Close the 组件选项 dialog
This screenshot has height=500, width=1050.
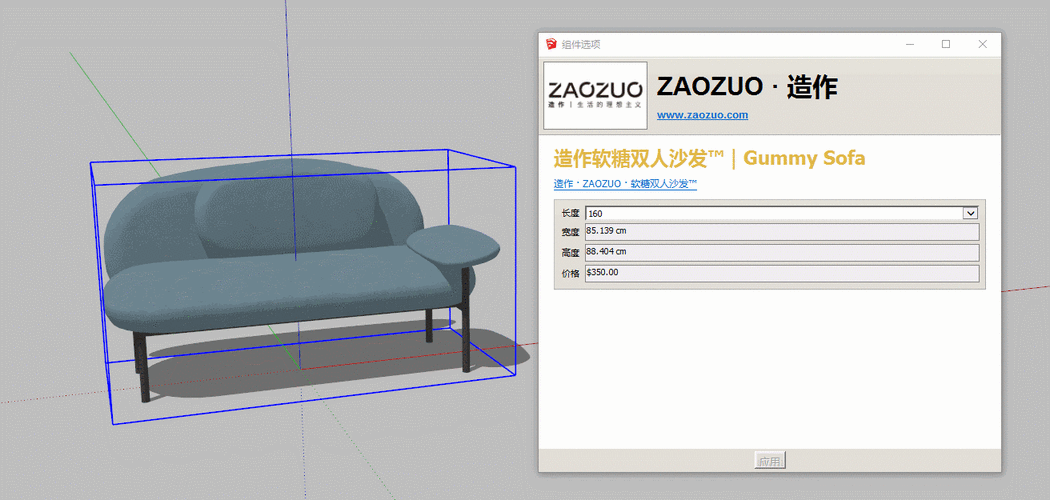click(982, 44)
